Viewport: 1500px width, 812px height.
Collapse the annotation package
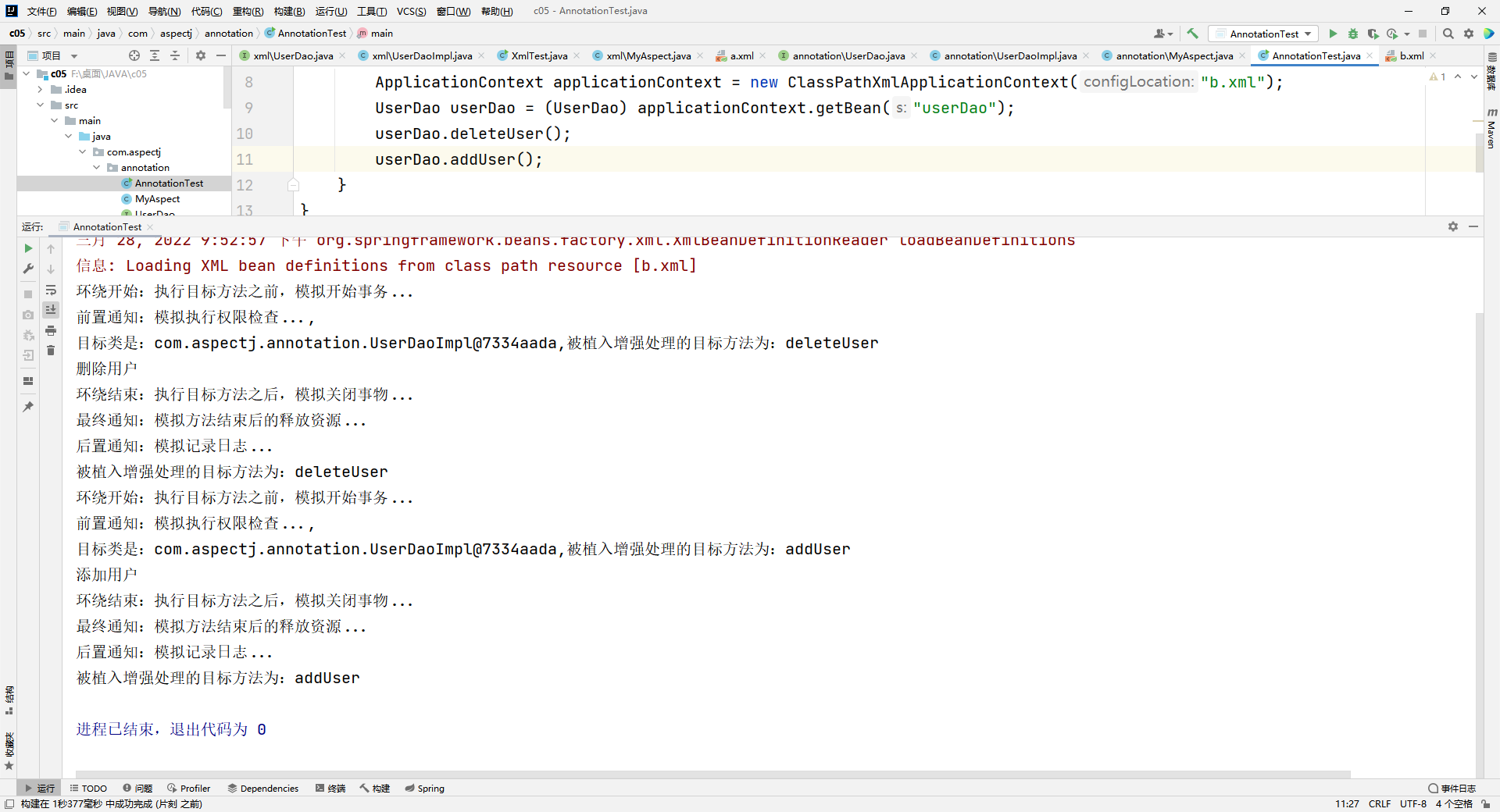click(x=97, y=168)
